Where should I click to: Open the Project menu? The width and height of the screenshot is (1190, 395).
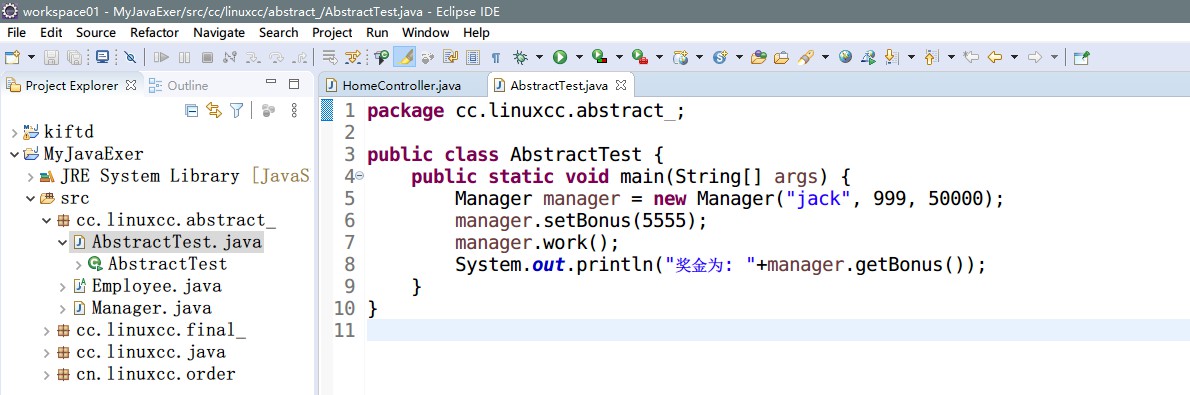click(x=332, y=33)
